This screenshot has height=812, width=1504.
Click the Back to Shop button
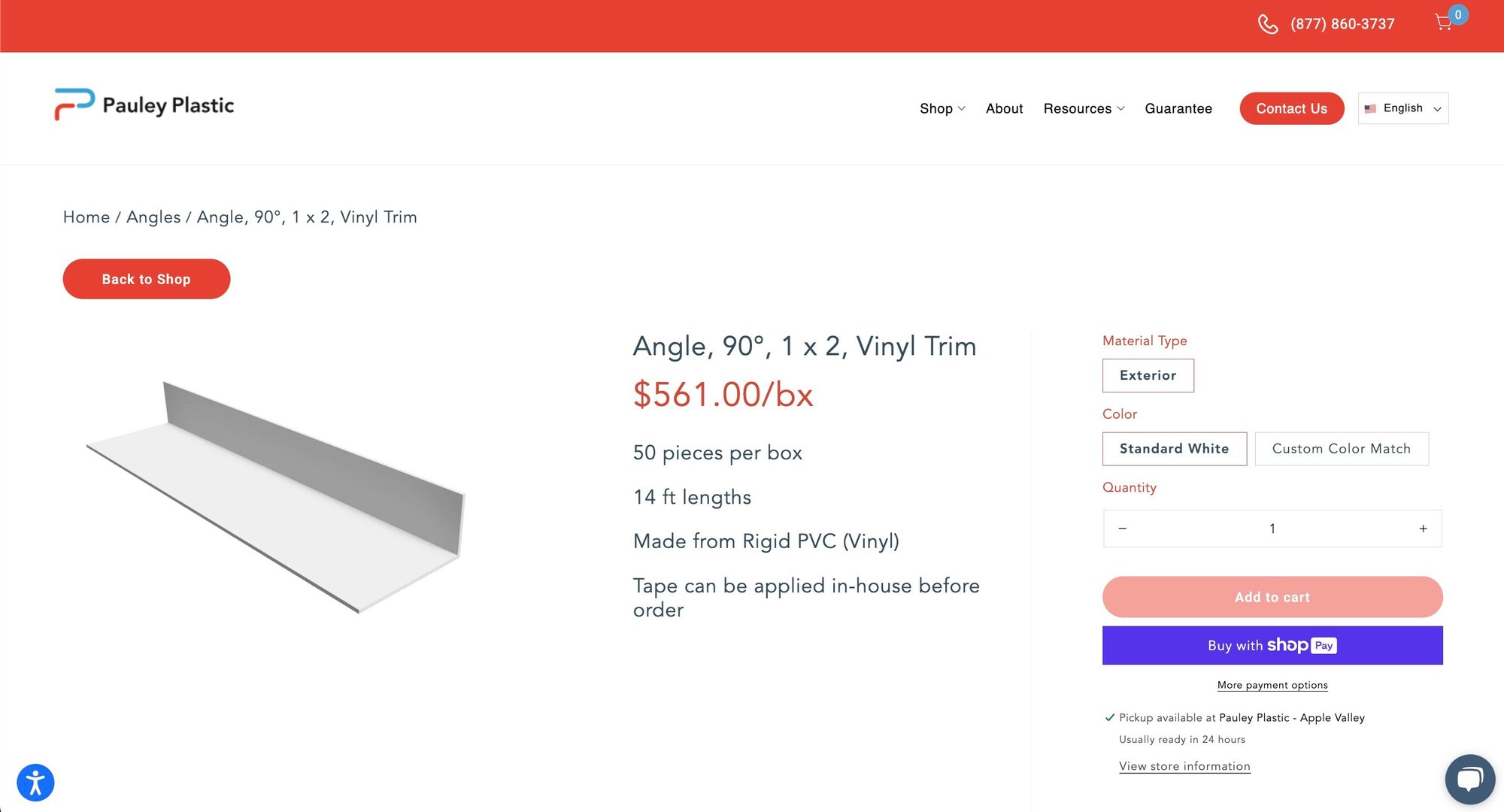click(x=147, y=279)
